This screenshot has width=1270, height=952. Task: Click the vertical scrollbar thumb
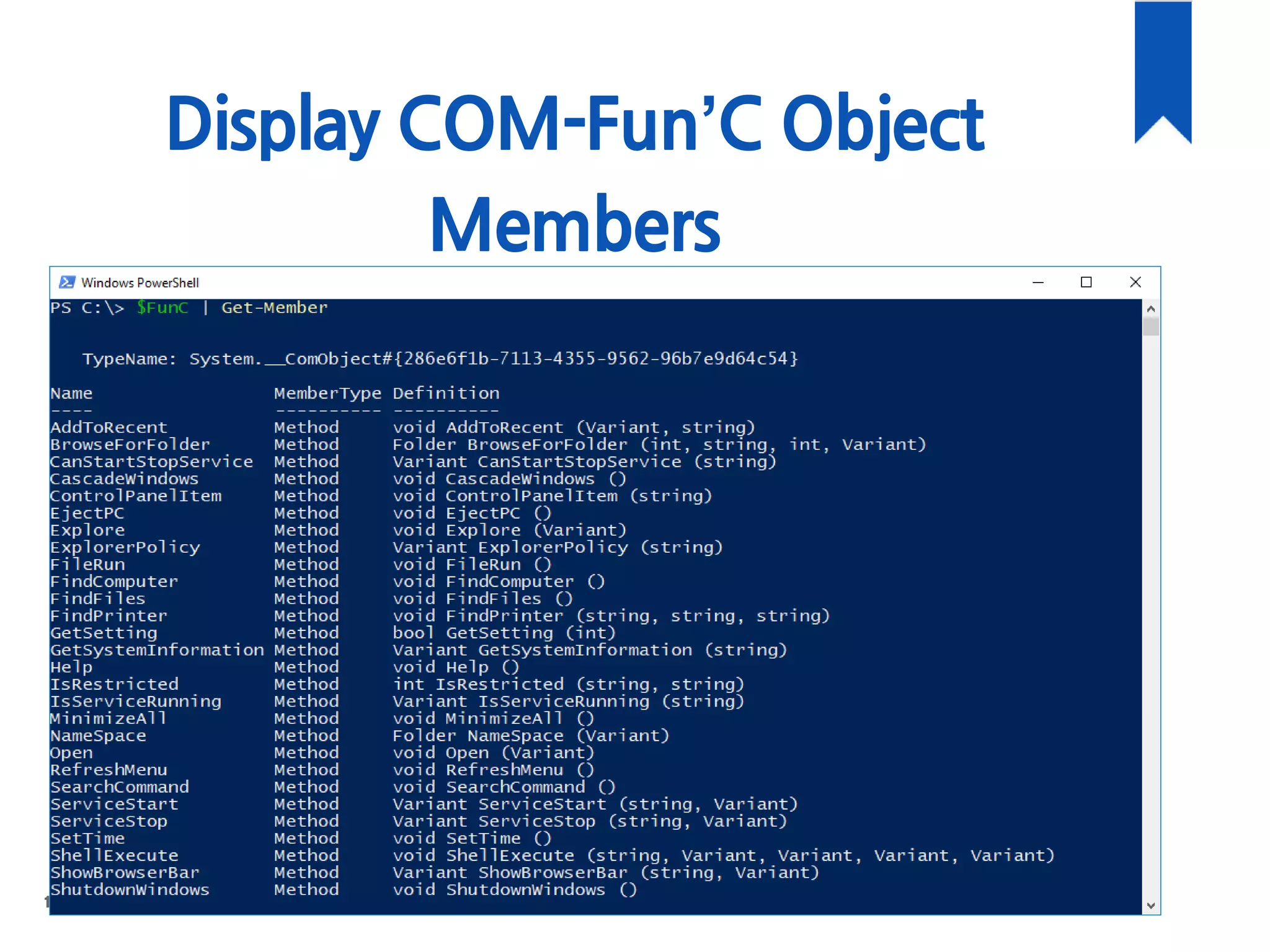coord(1151,327)
